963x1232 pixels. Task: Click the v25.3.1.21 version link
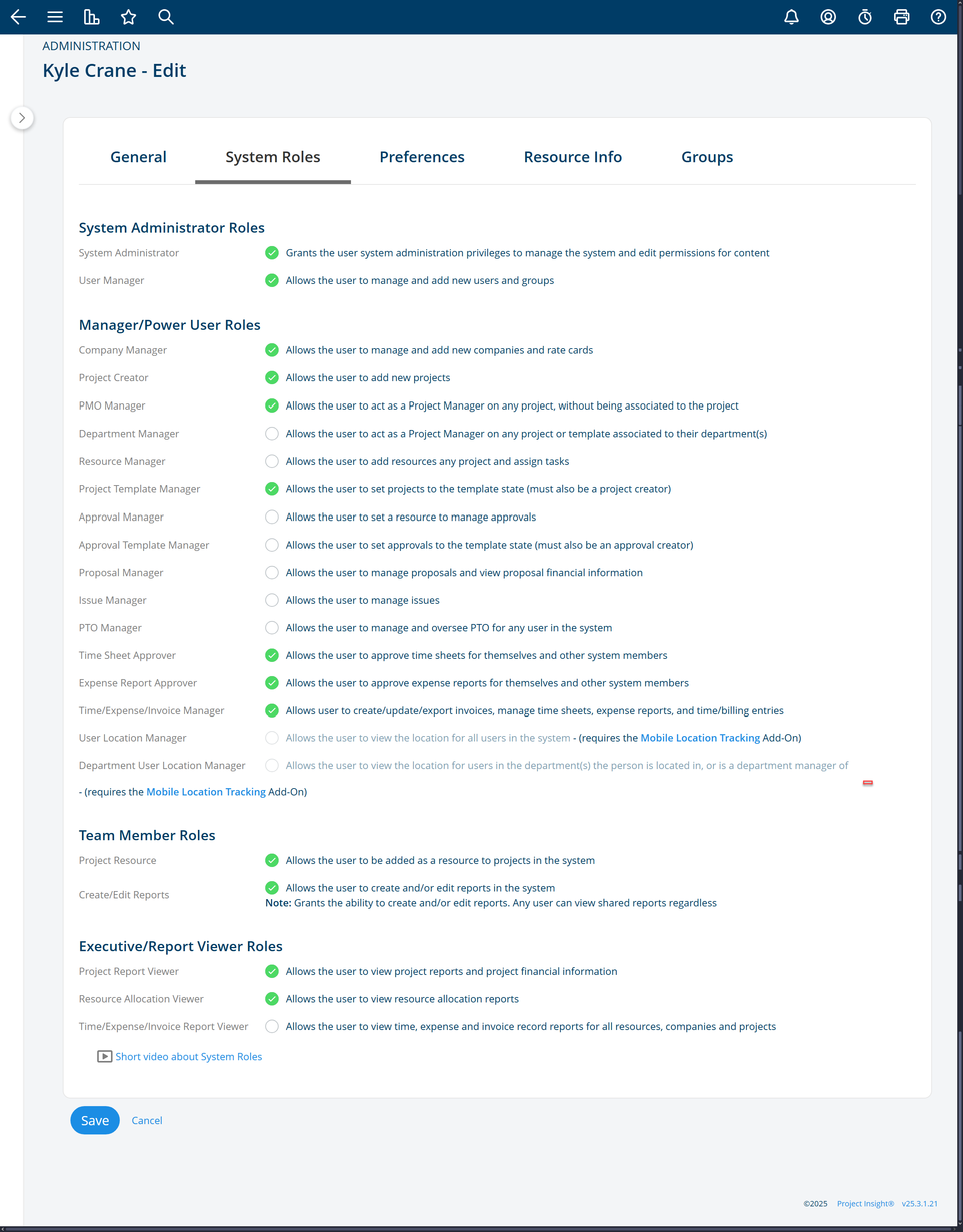pos(920,1204)
